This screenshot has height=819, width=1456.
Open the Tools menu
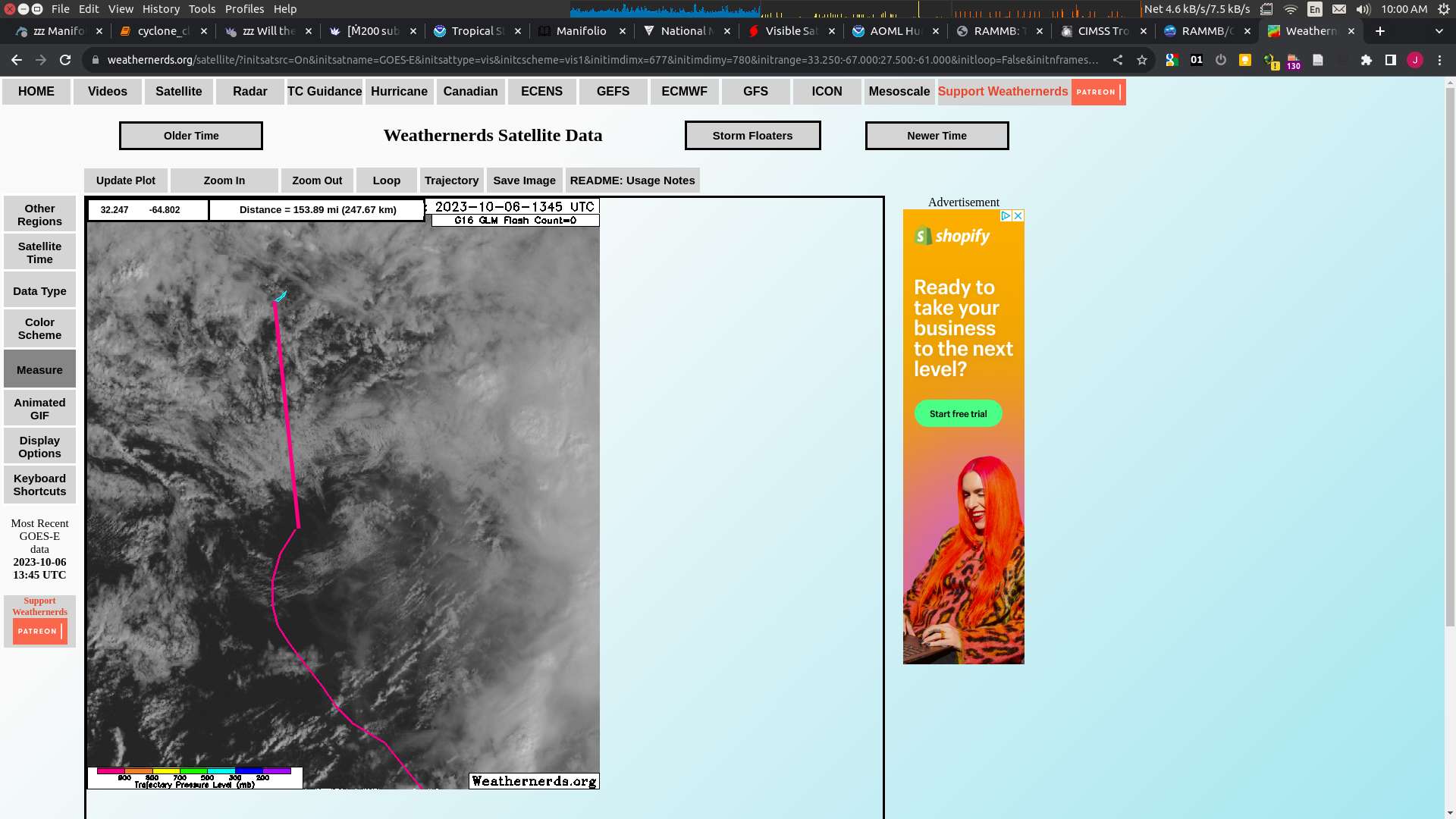pyautogui.click(x=202, y=9)
